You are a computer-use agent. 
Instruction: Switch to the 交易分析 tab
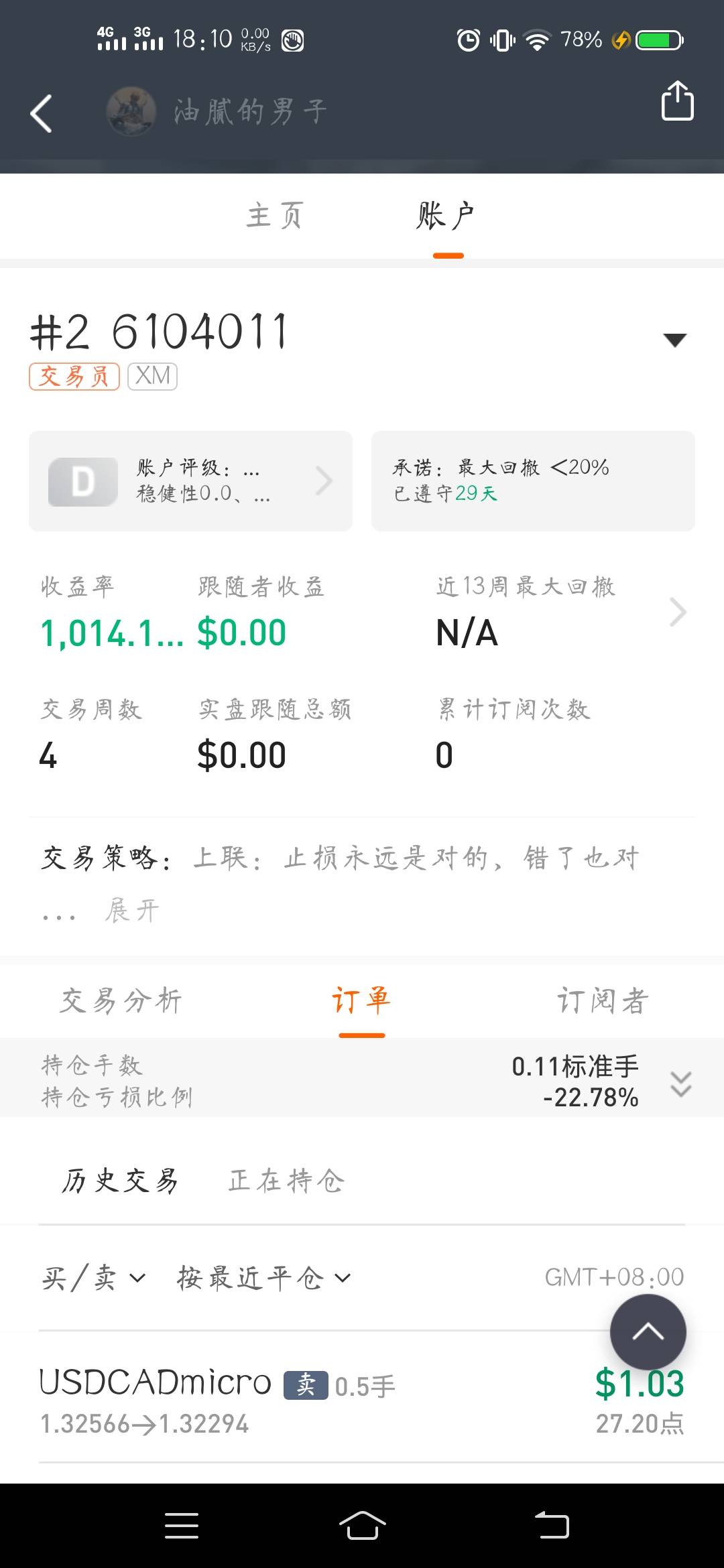(121, 1001)
